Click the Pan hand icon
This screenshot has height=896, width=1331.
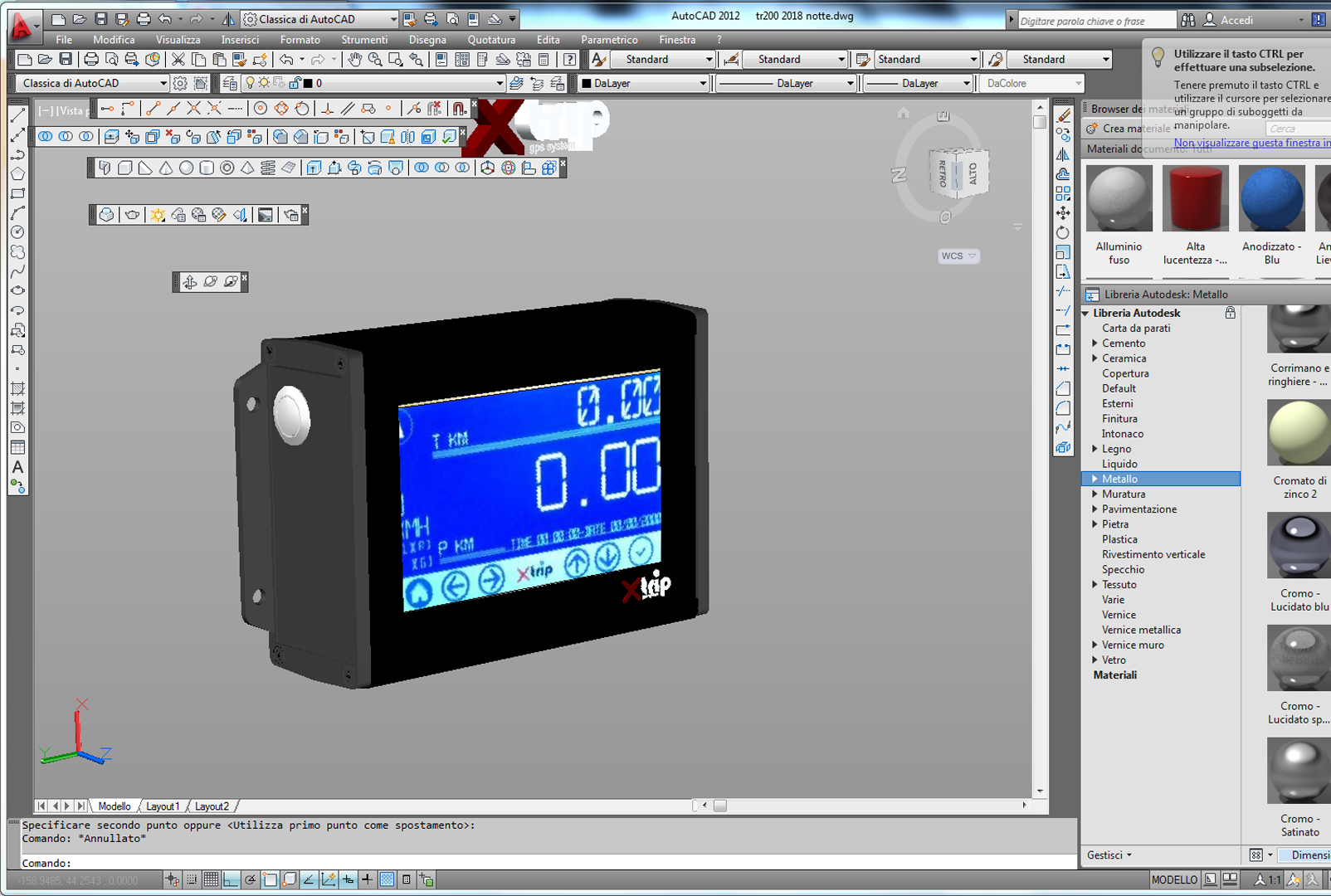click(355, 59)
